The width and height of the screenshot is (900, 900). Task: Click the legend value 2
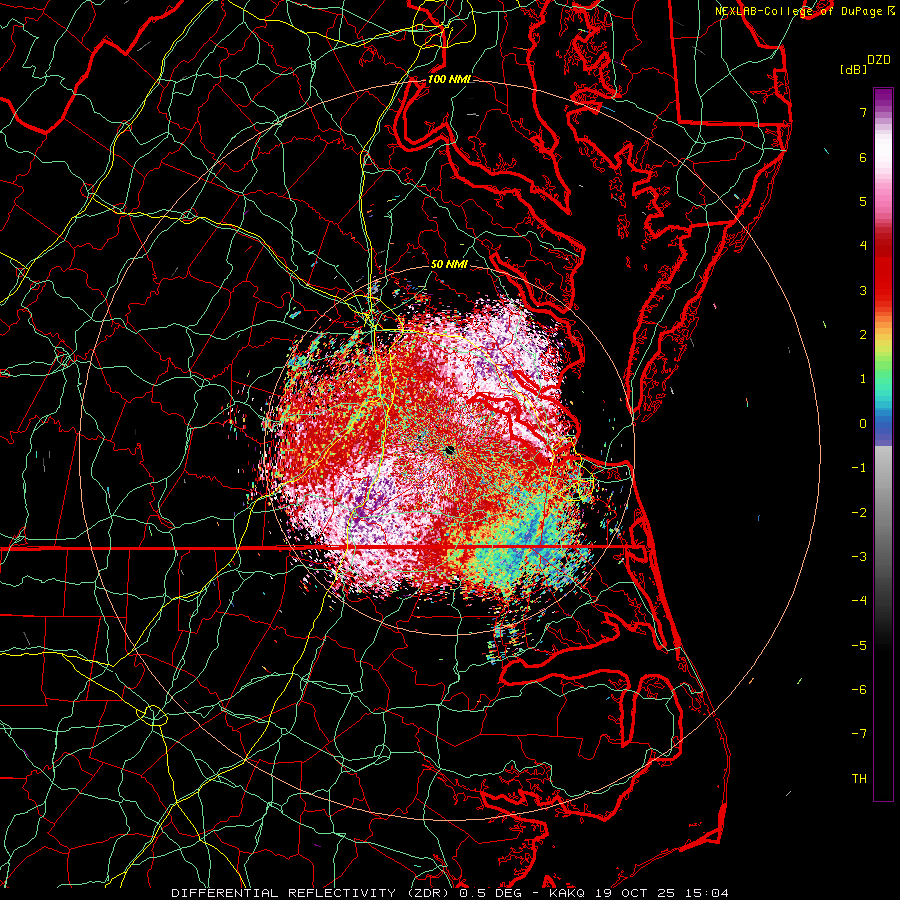863,335
